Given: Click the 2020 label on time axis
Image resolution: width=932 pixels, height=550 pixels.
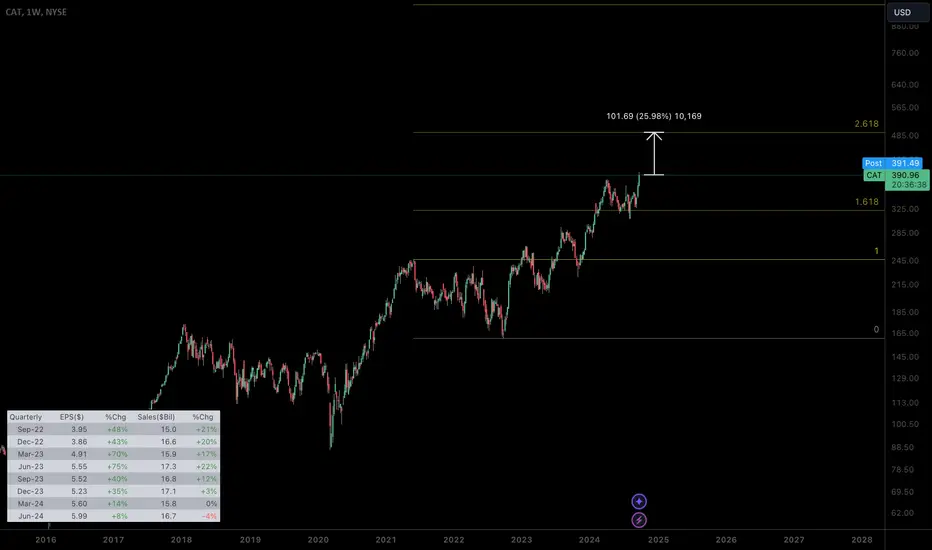Looking at the screenshot, I should click(318, 540).
